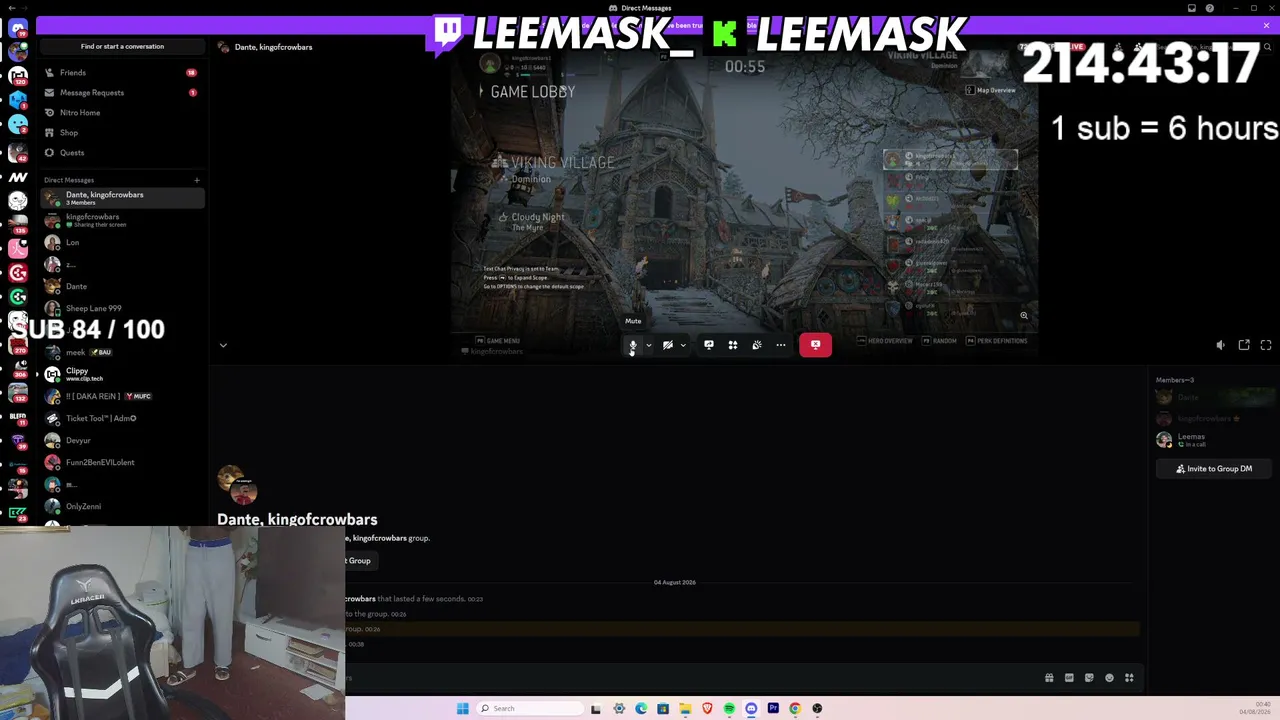Mute the microphone in the call
The image size is (1280, 720).
(632, 345)
